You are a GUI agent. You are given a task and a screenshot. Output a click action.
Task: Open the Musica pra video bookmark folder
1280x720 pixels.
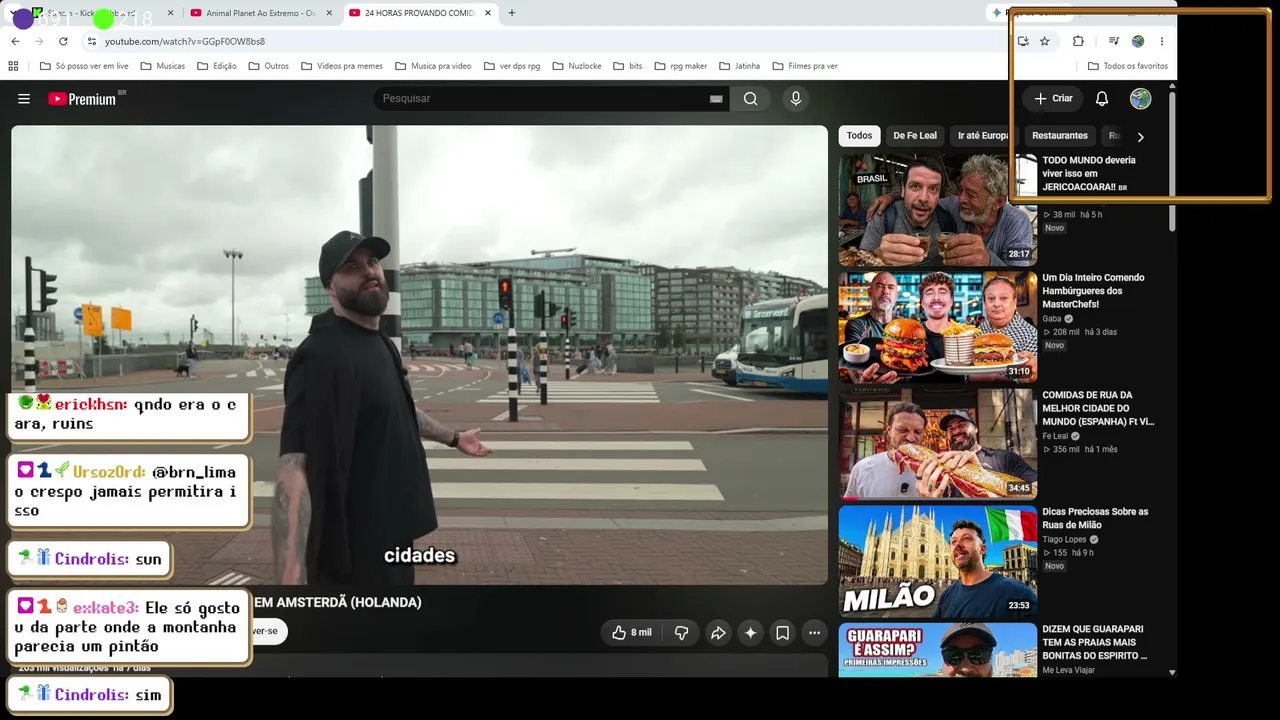coord(433,66)
